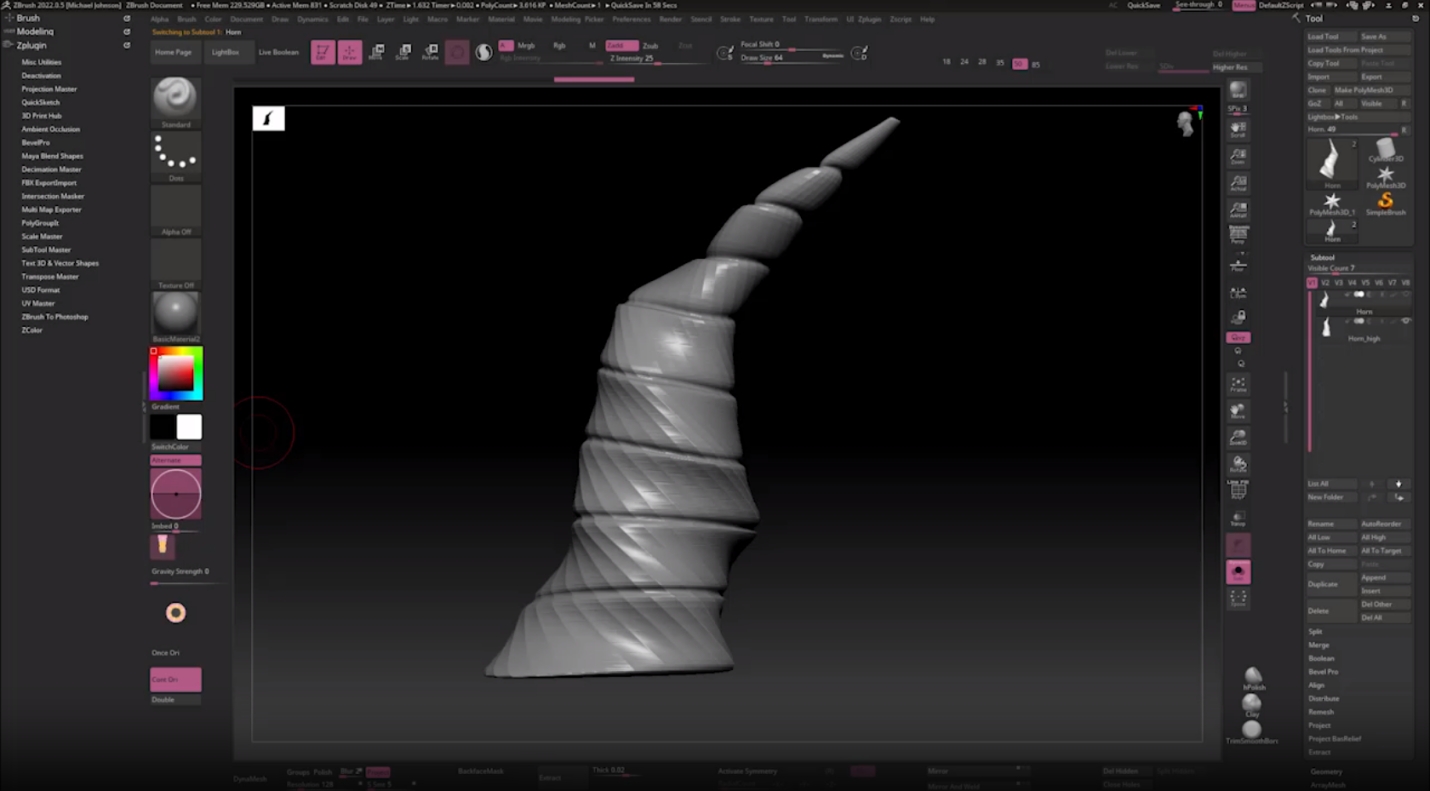Expand the Geometry palette section
Viewport: 1430px width, 791px height.
click(1326, 772)
